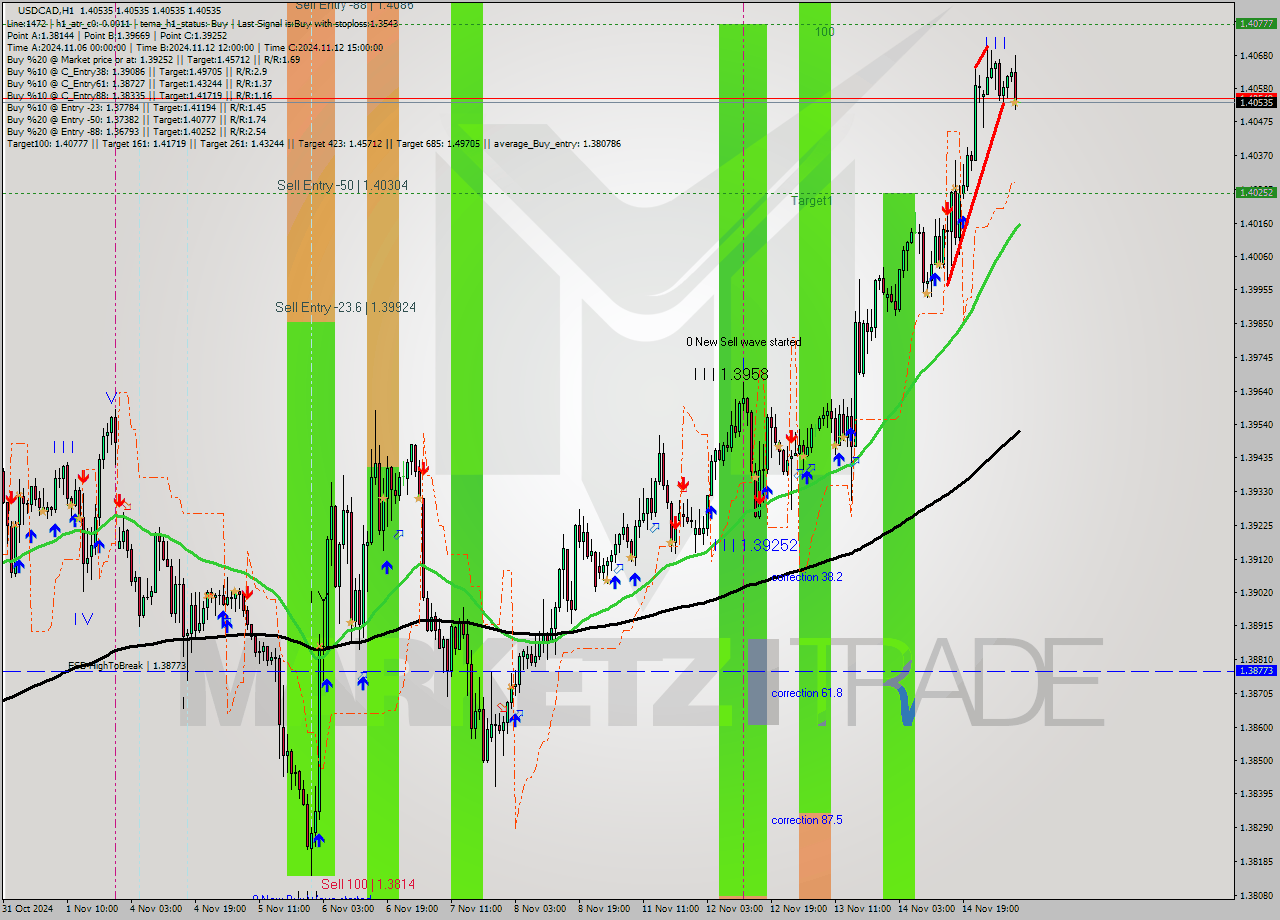Click 'FSB-HighToBreak | 1.38773' label
1280x920 pixels.
click(127, 665)
